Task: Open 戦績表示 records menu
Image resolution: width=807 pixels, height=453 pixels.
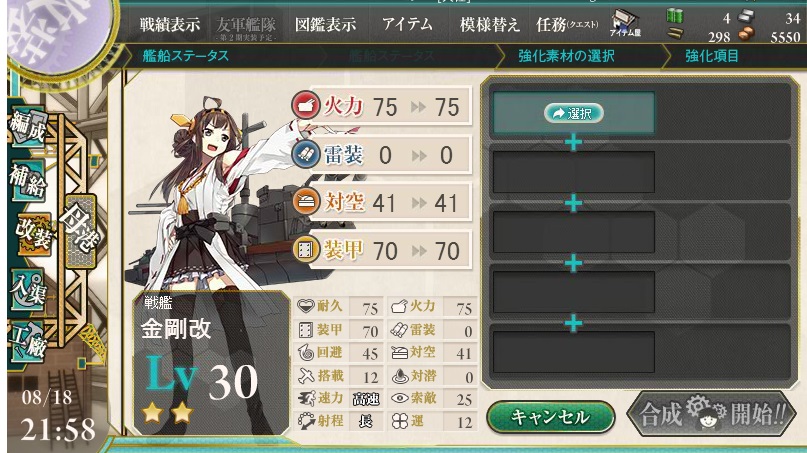Action: [169, 24]
